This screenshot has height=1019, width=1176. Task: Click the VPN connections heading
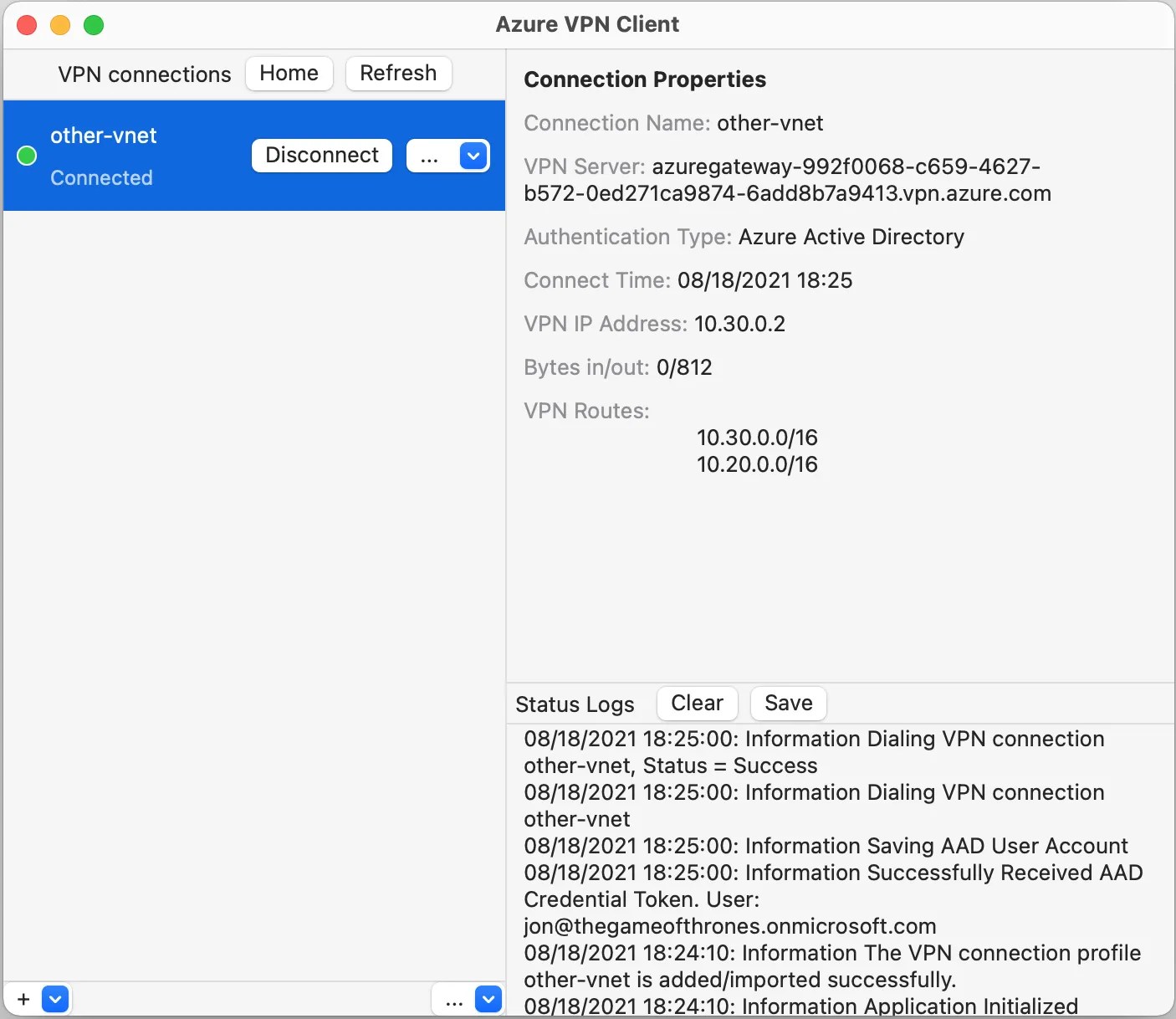[145, 74]
